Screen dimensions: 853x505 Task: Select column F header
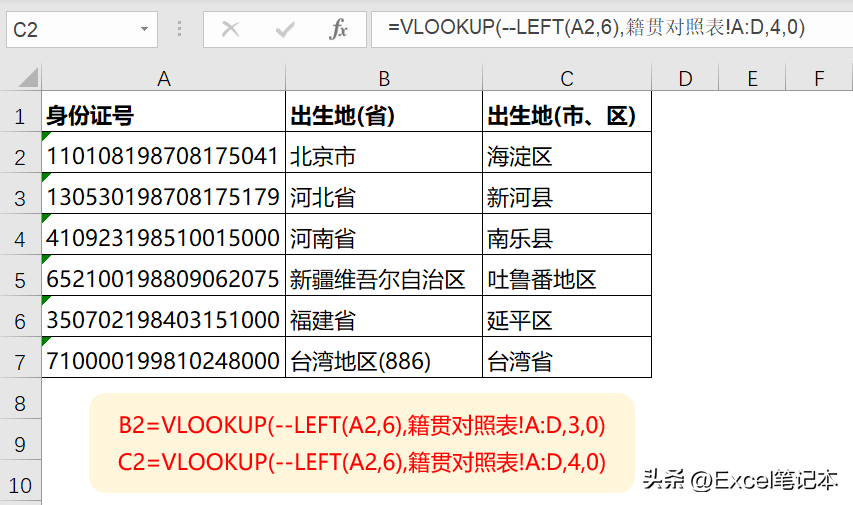click(819, 78)
